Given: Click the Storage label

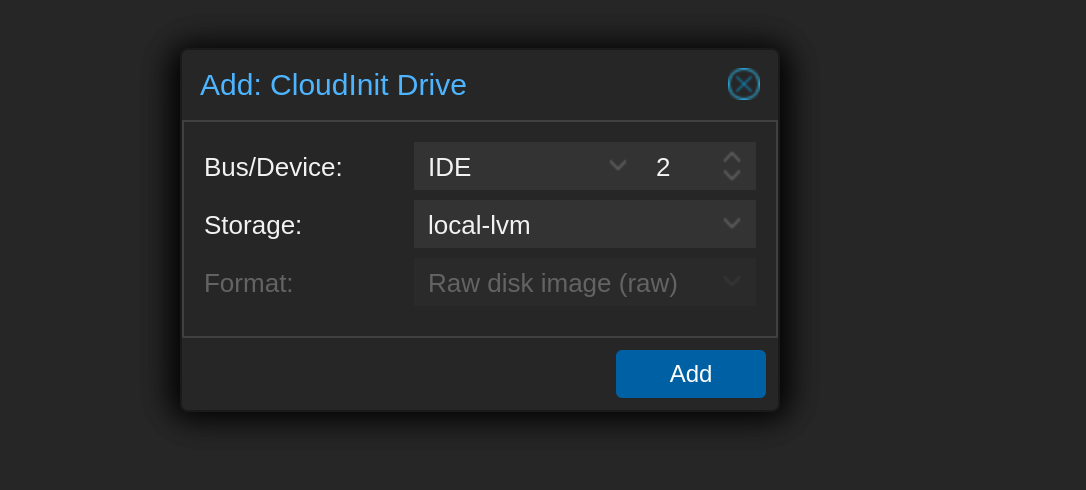Looking at the screenshot, I should coord(253,225).
